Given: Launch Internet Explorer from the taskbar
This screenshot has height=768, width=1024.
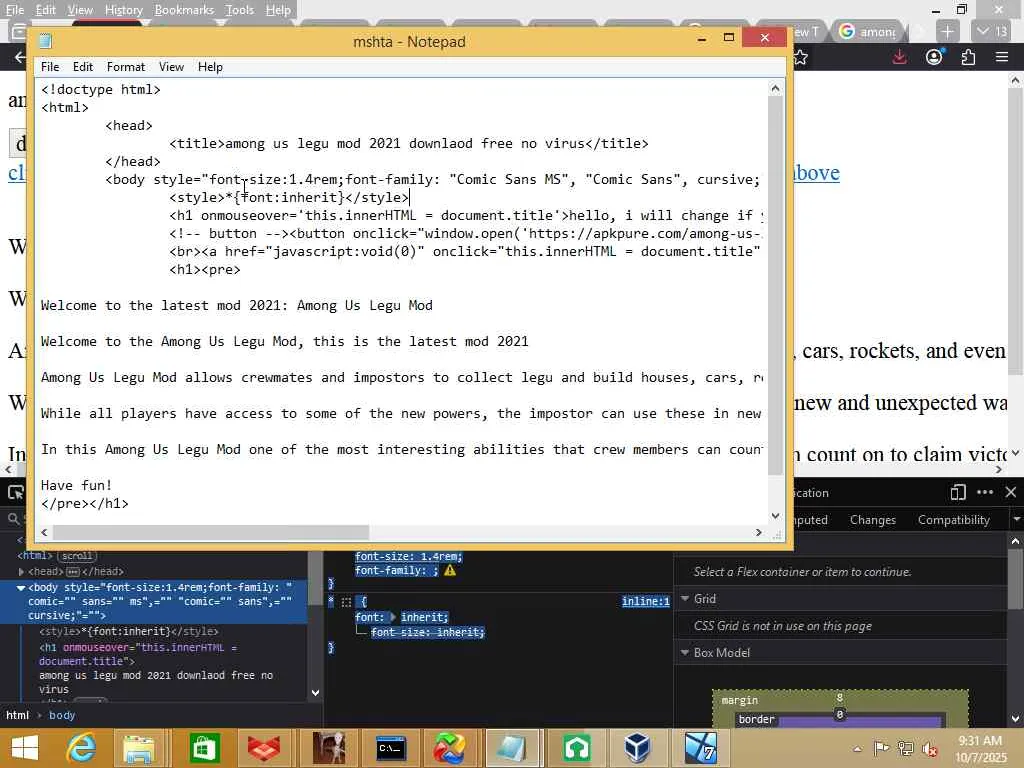Looking at the screenshot, I should pos(81,748).
